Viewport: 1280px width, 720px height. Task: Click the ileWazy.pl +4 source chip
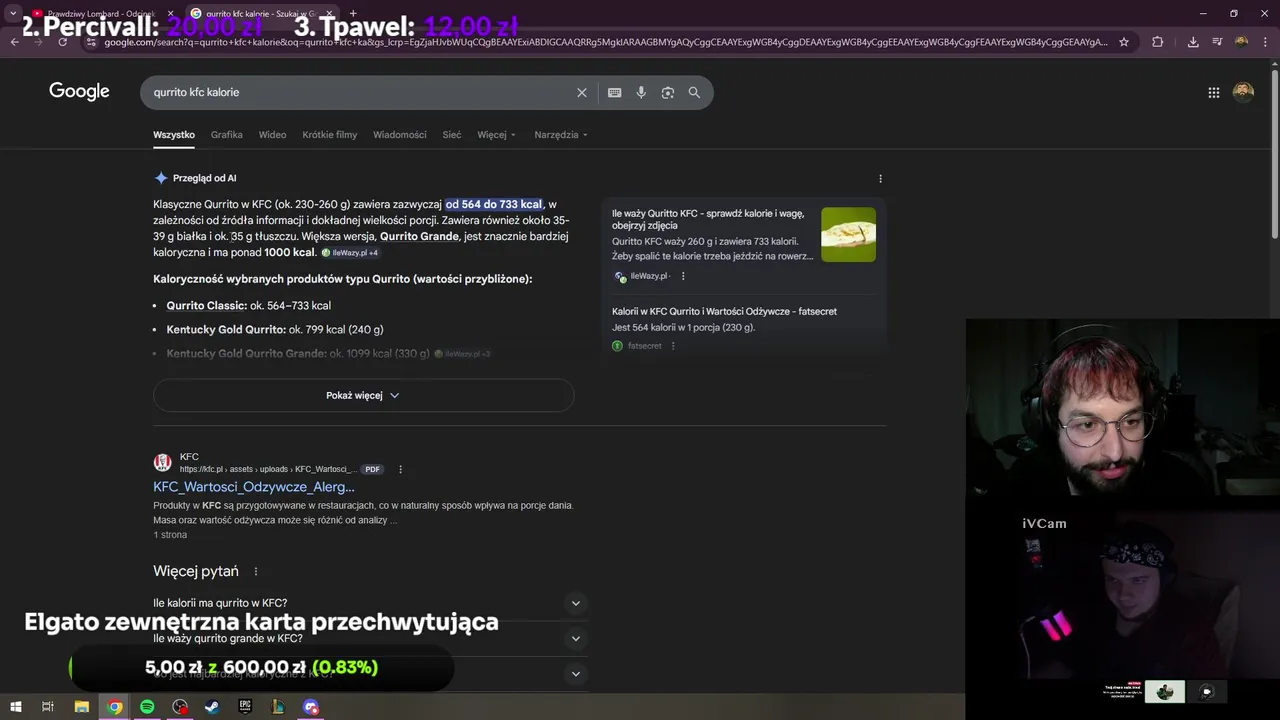(x=350, y=253)
